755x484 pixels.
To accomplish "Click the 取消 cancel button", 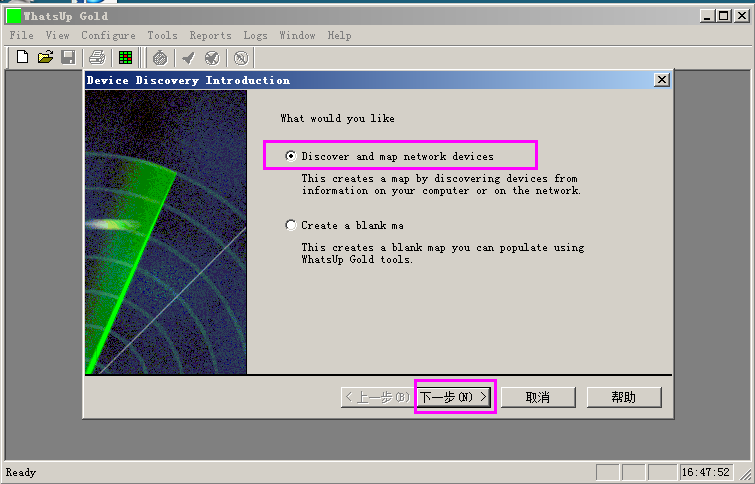I will tap(538, 397).
